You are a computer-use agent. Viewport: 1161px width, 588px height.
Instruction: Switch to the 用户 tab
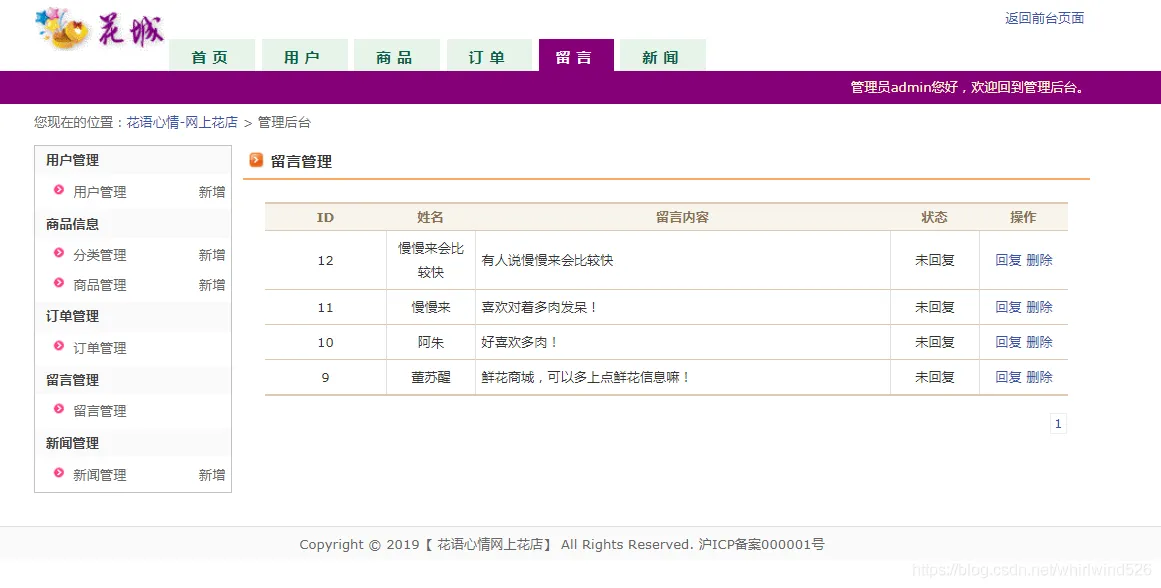pos(304,56)
